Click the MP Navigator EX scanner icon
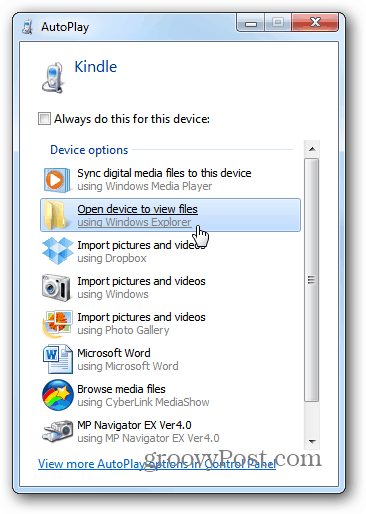366x514 pixels. pos(57,431)
